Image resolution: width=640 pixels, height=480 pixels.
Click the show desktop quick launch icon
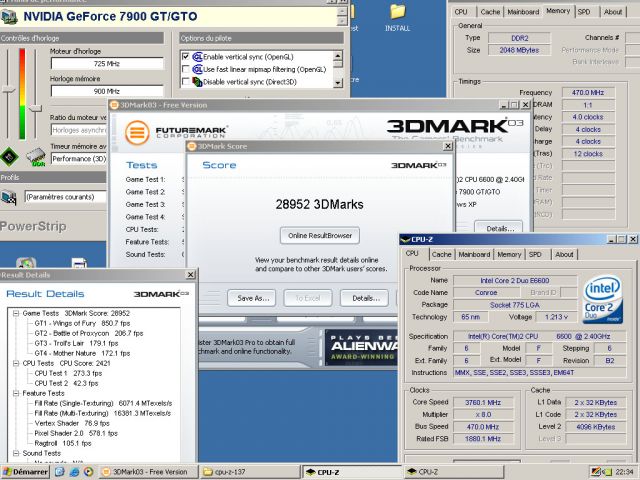60,472
